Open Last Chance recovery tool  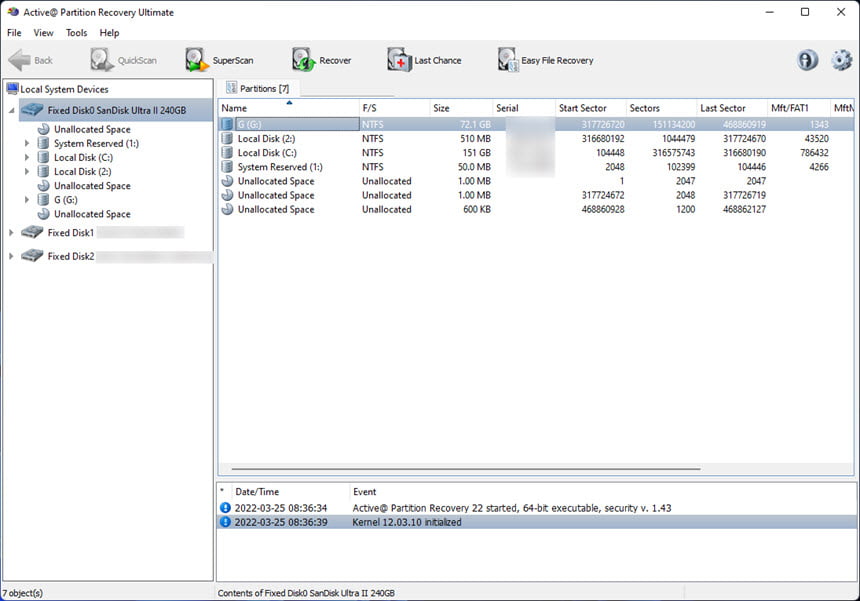point(399,60)
